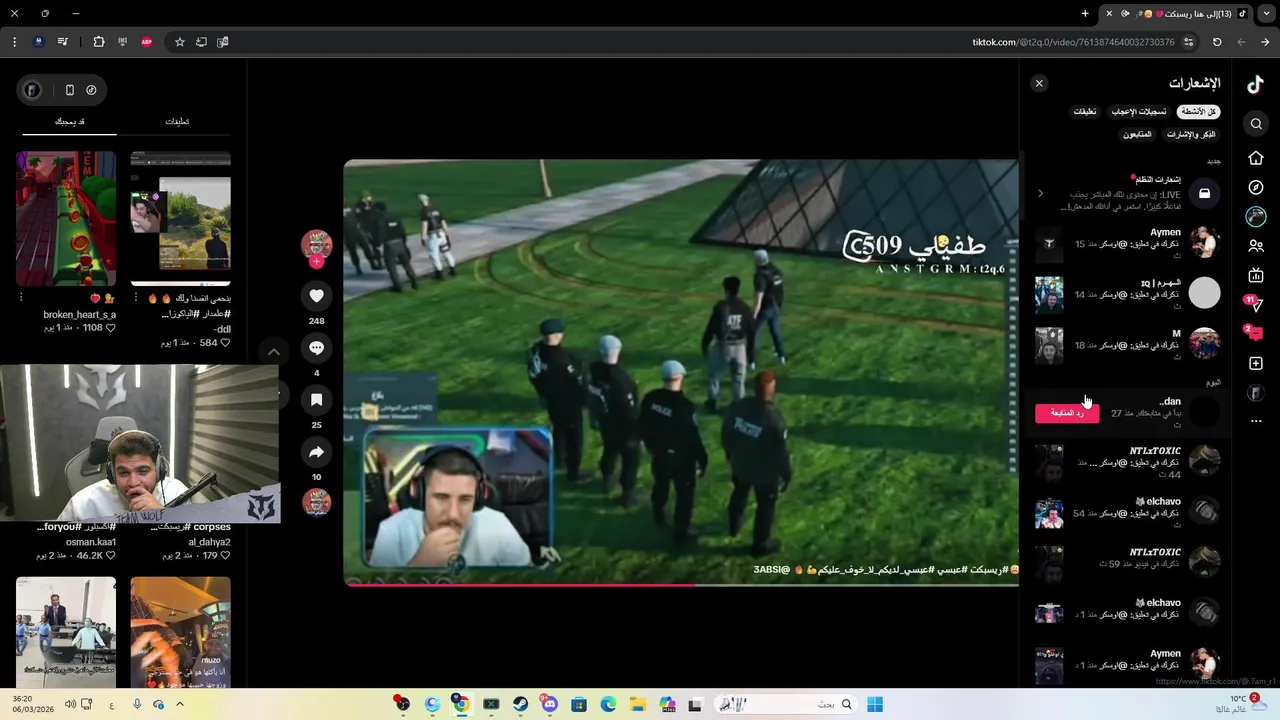Click the upload plus icon in sidebar
The width and height of the screenshot is (1280, 720).
[x=1256, y=363]
